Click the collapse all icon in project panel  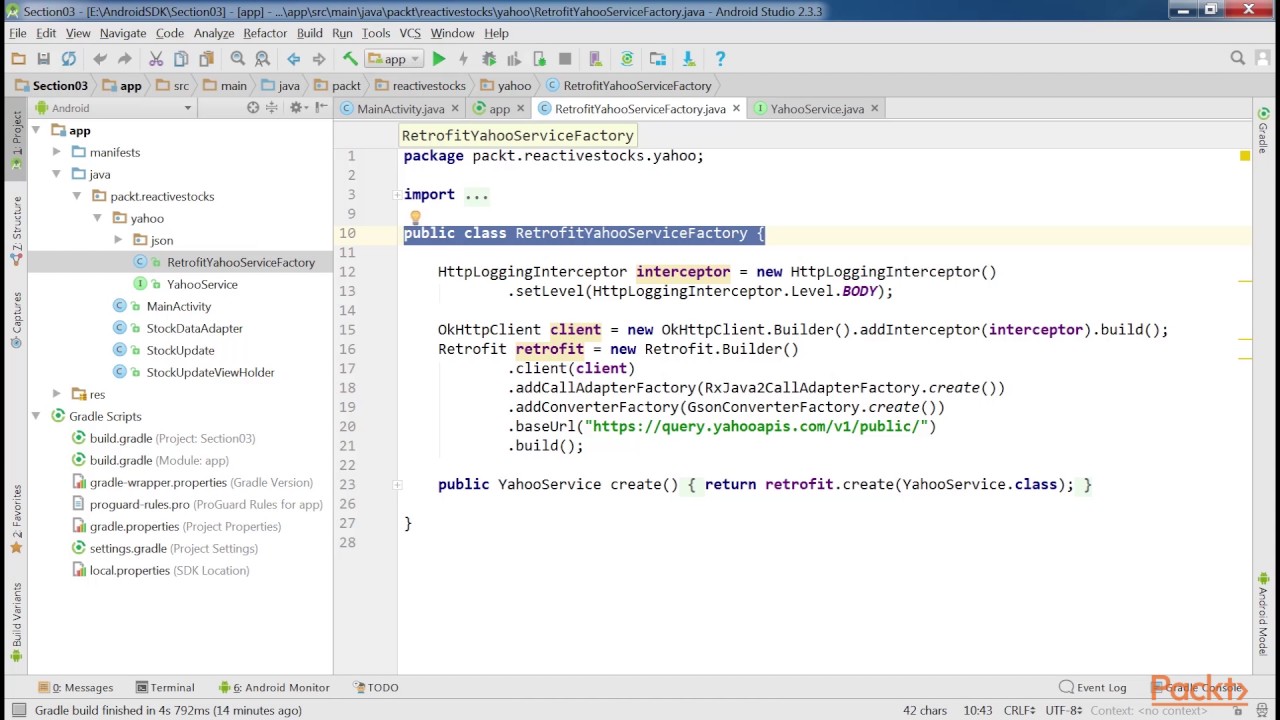click(272, 108)
